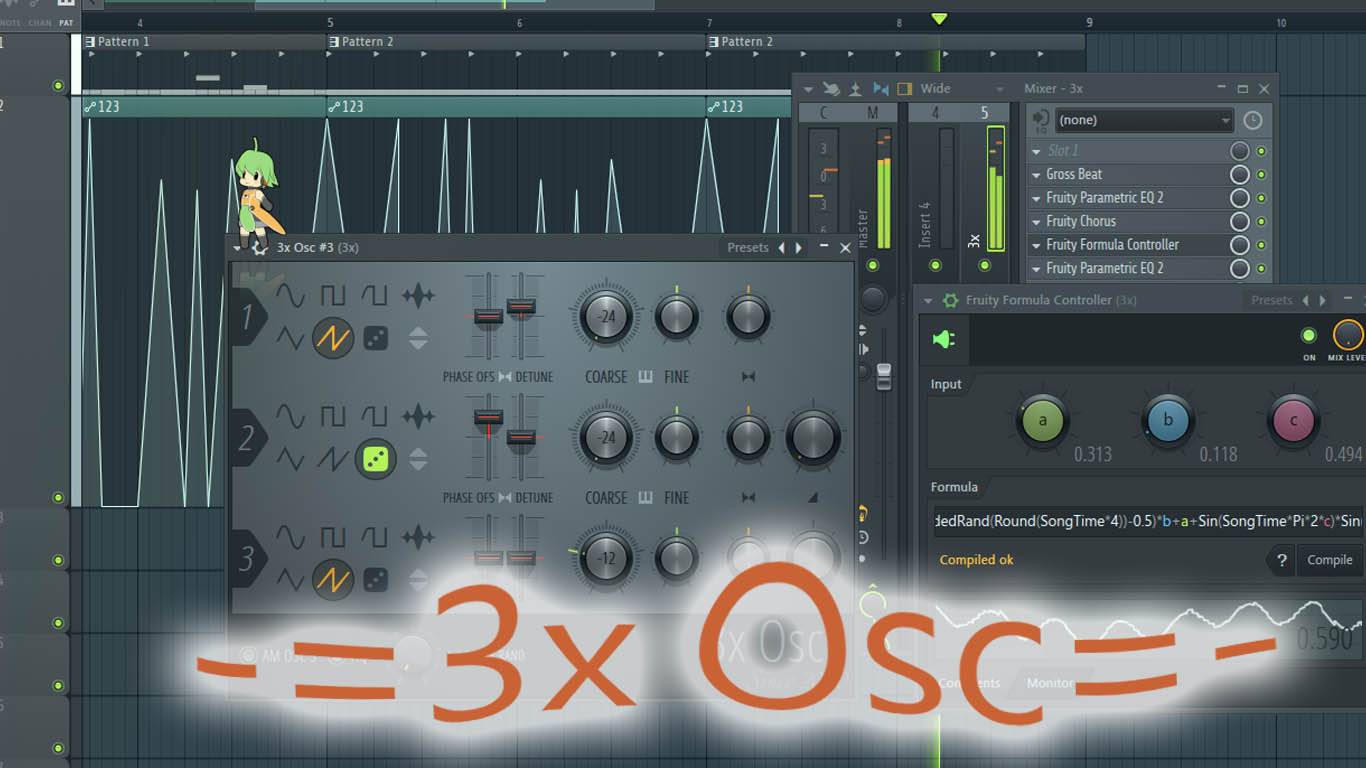Open mixer input (none) dropdown
The height and width of the screenshot is (768, 1366).
coord(1144,120)
